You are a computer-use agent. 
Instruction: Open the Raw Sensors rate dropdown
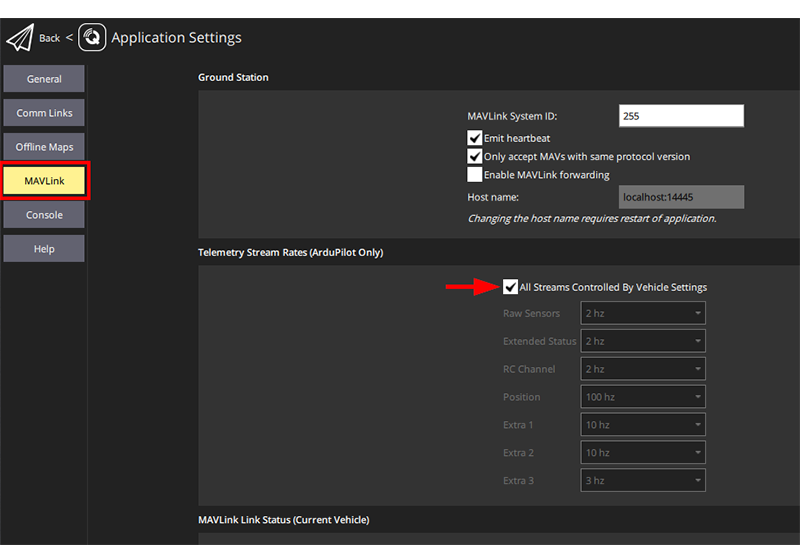click(643, 313)
